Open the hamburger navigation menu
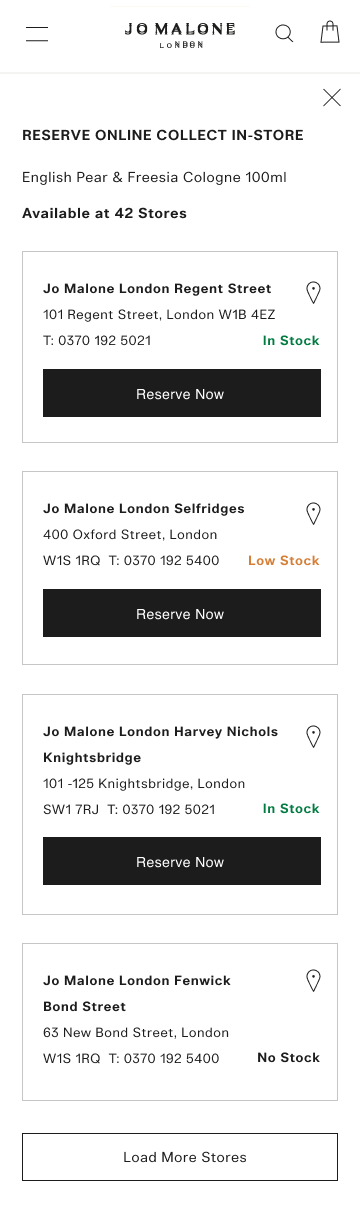This screenshot has height=1220, width=360. click(x=37, y=34)
